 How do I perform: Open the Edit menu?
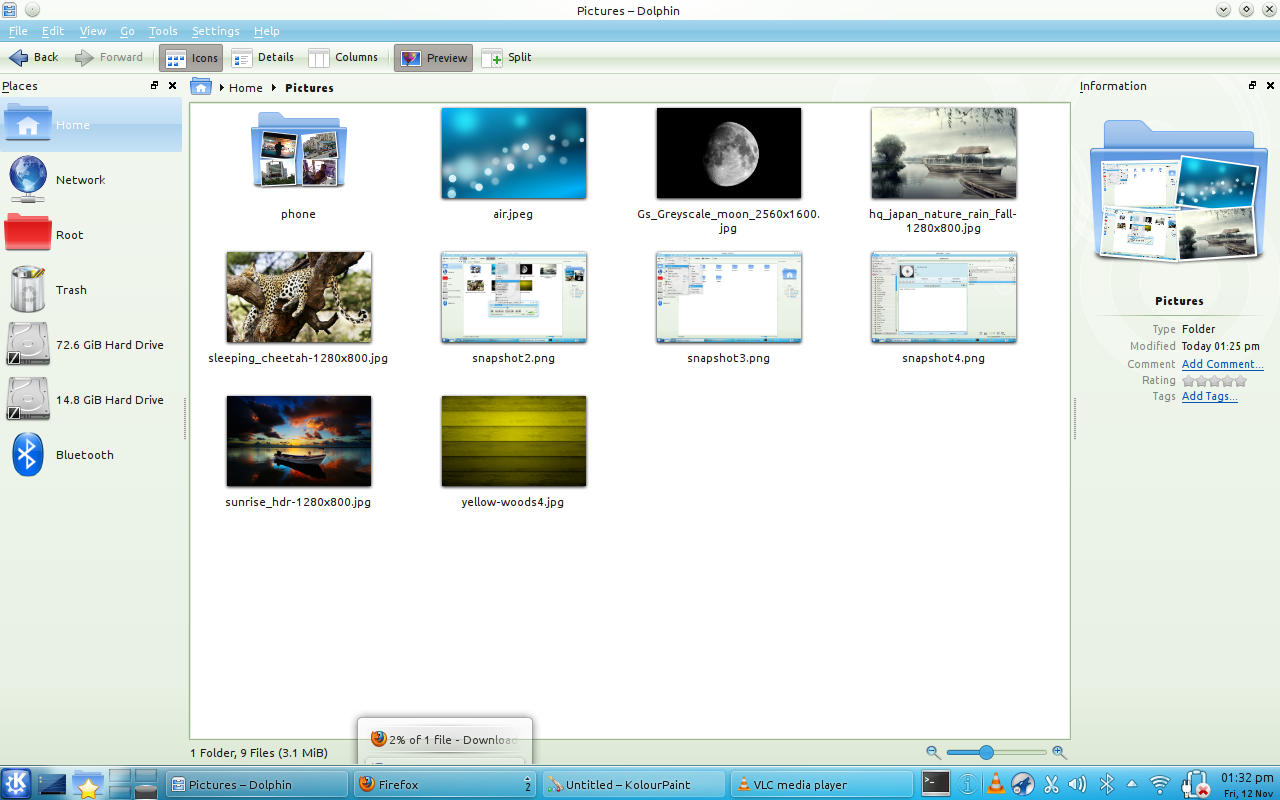click(53, 31)
